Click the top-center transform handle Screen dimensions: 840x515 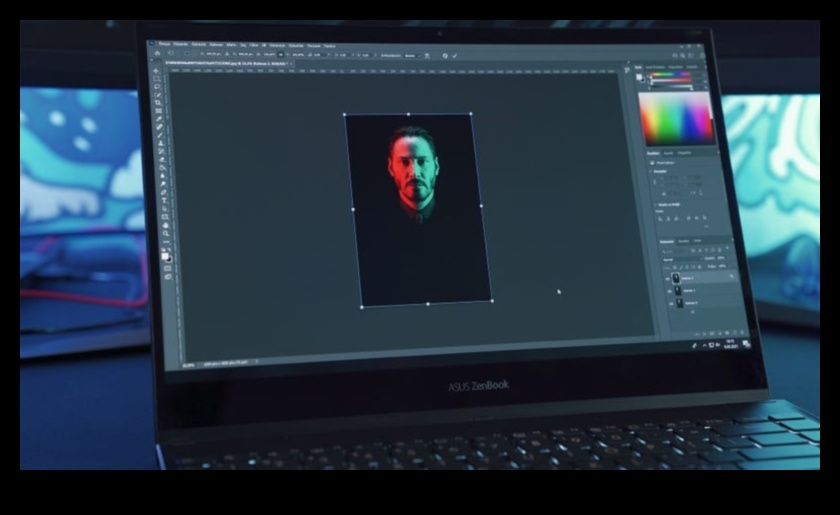tap(408, 114)
